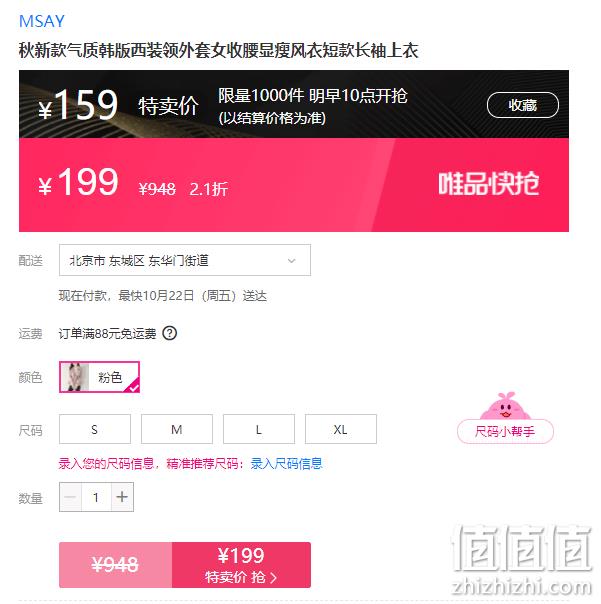Click the ¥199 特卖价 抢 buy button

point(241,565)
